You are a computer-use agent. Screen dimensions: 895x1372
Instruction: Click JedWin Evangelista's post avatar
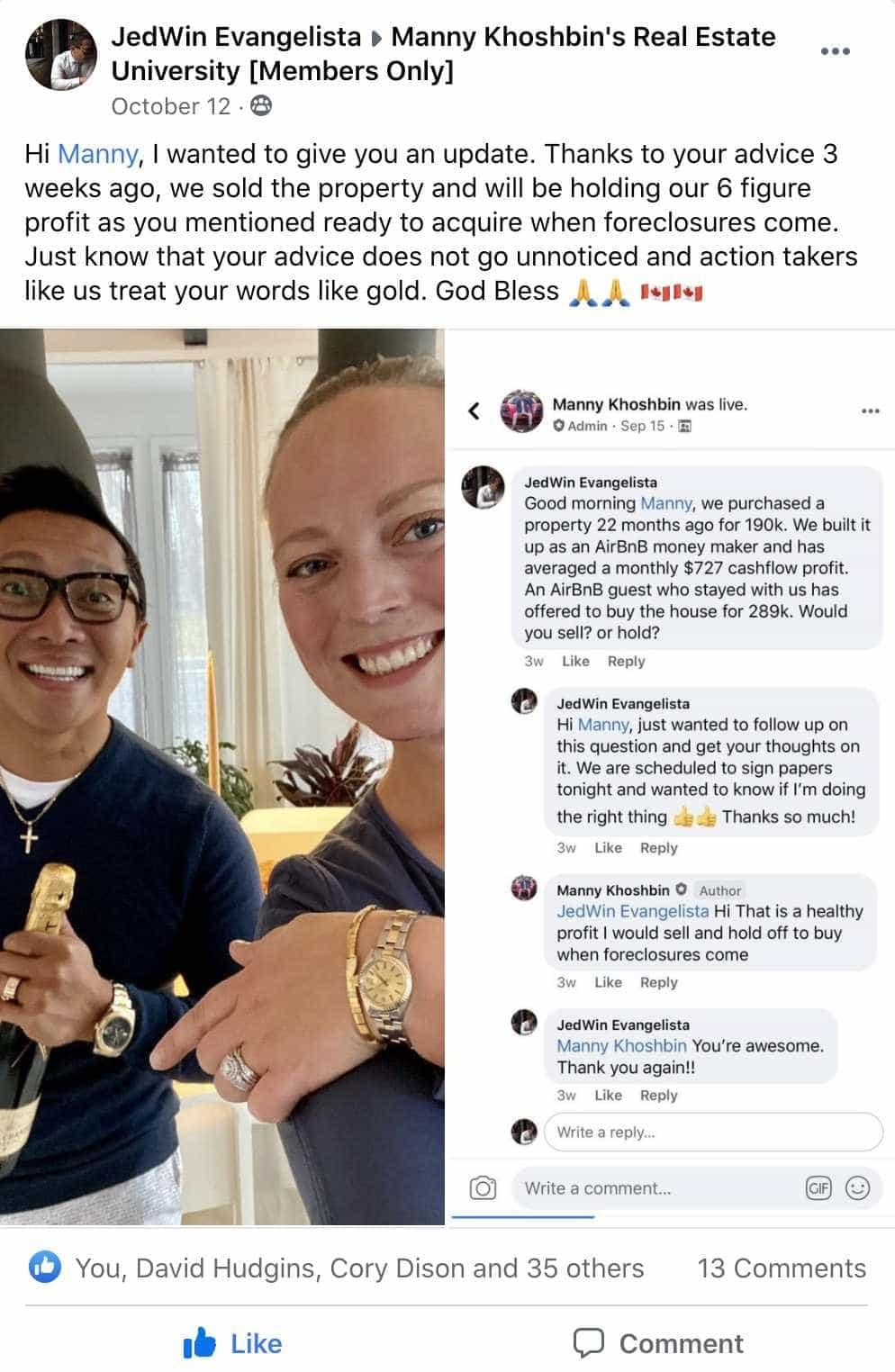click(61, 55)
